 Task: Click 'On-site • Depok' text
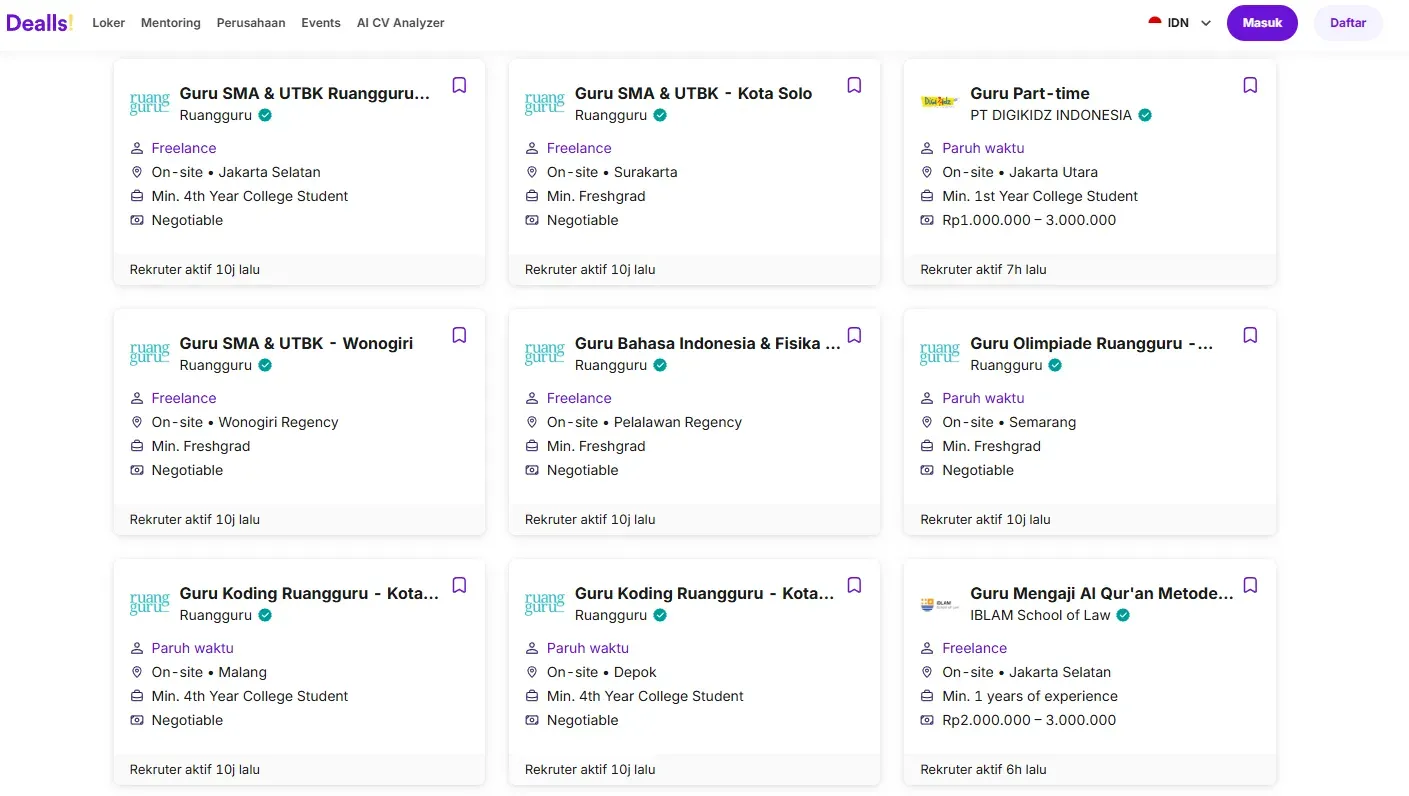point(602,672)
